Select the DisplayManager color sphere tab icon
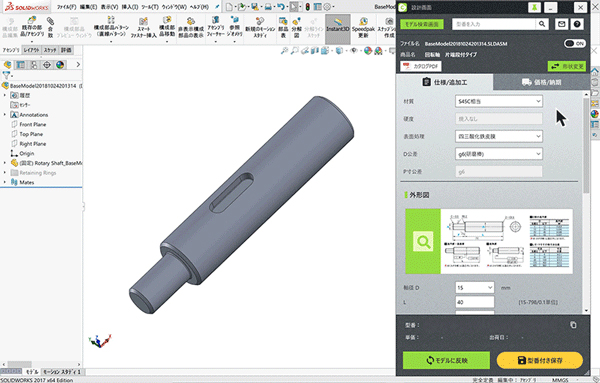The width and height of the screenshot is (600, 383). (x=60, y=65)
